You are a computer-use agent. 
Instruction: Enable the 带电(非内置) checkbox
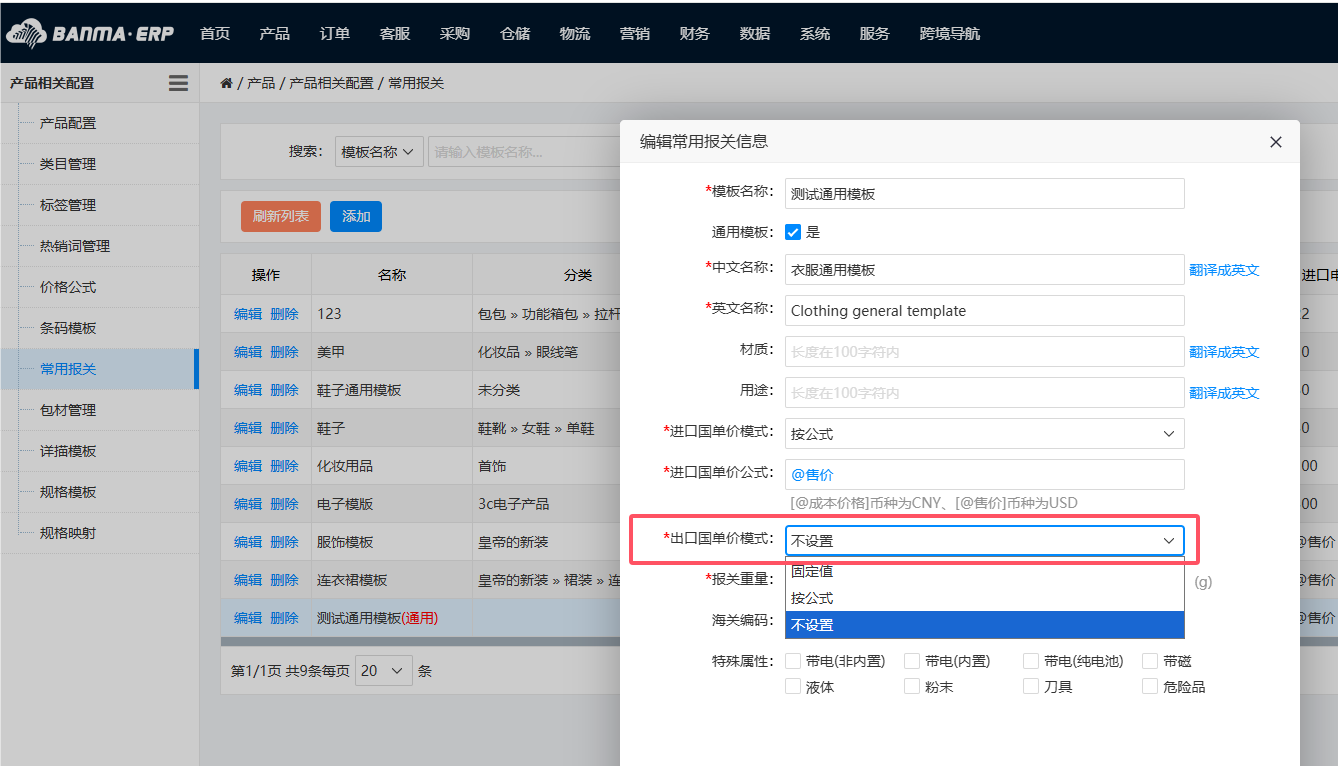(793, 661)
